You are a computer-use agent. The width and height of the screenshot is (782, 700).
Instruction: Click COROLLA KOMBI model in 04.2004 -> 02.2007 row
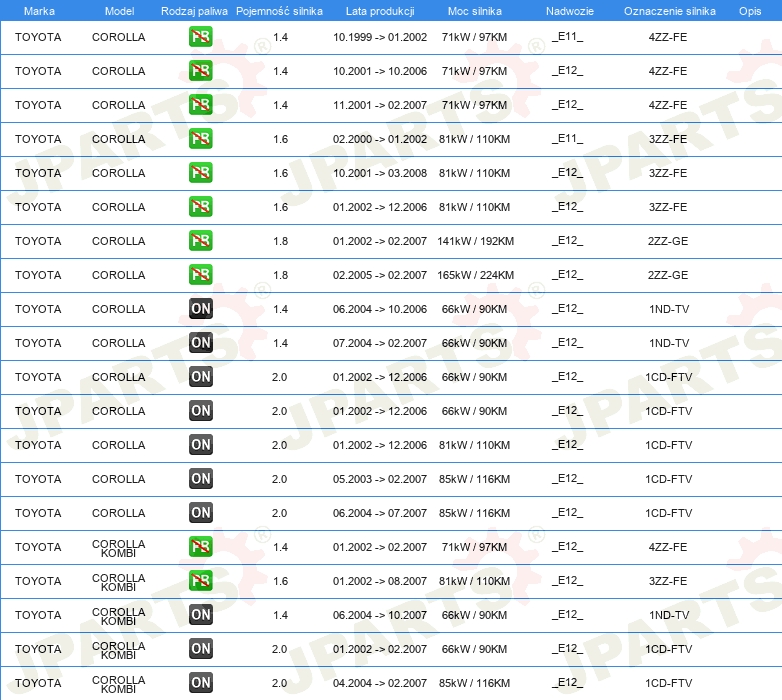pyautogui.click(x=119, y=684)
